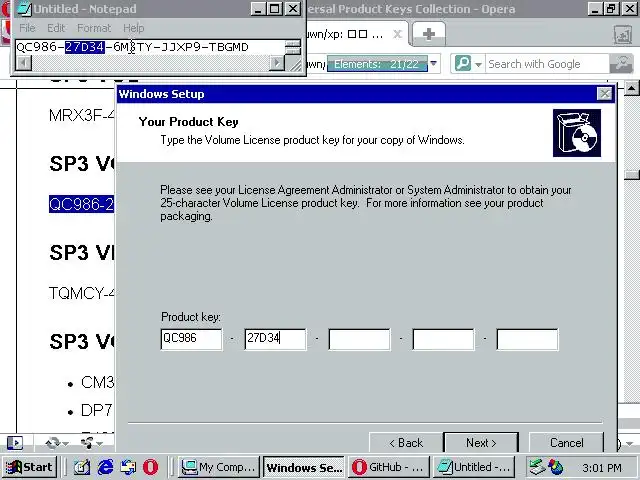The height and width of the screenshot is (480, 640).
Task: Click the Opera search engine magnifier icon
Action: (463, 64)
